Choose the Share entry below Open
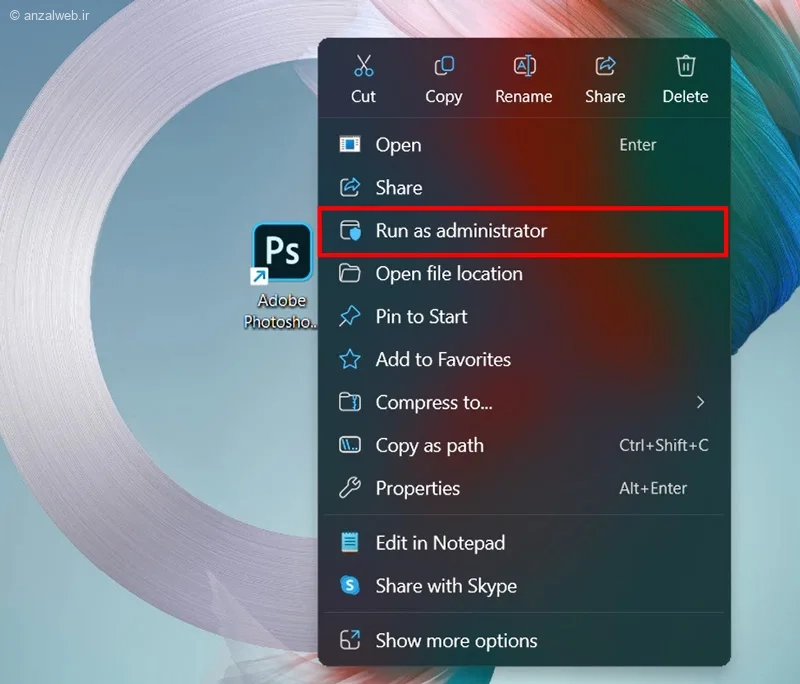This screenshot has width=800, height=684. point(524,188)
